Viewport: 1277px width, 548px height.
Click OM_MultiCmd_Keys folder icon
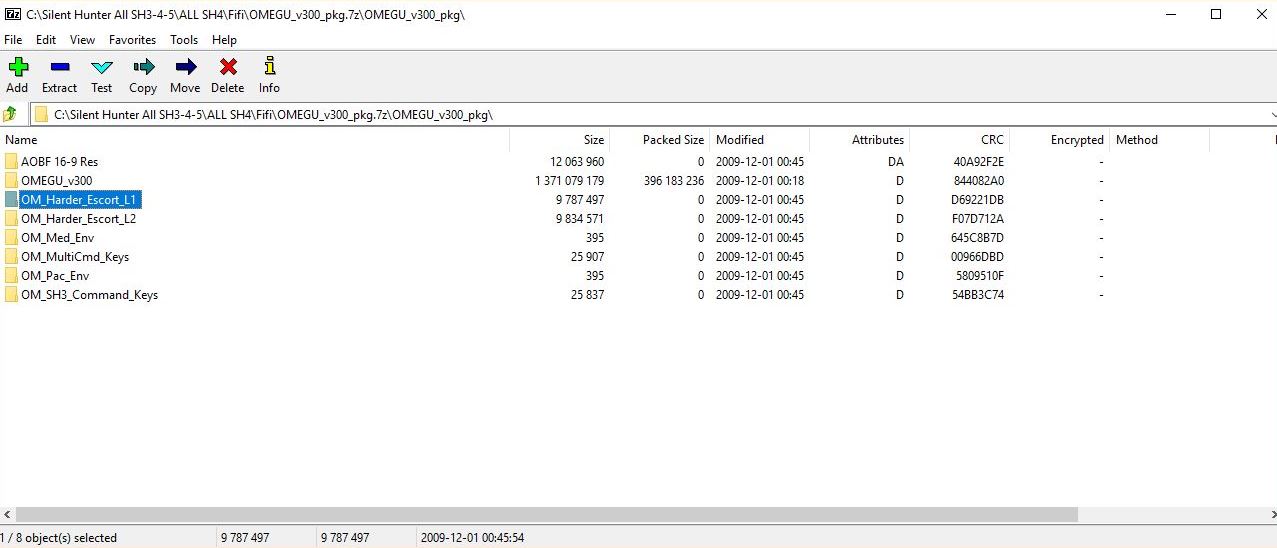tap(11, 256)
